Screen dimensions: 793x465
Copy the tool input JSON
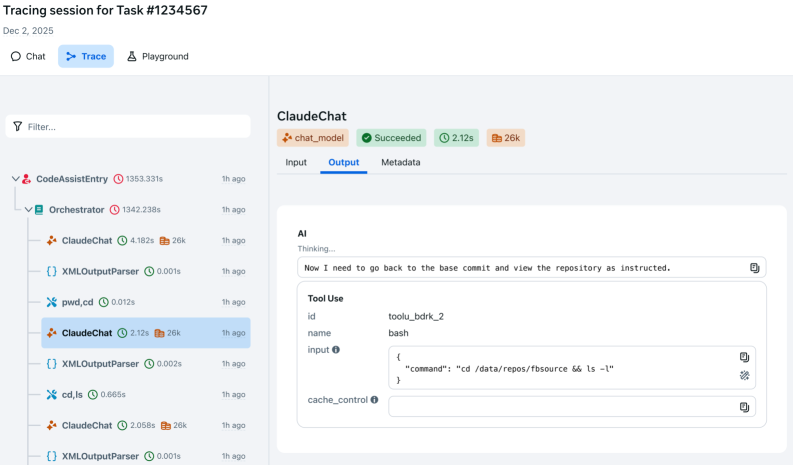click(744, 357)
